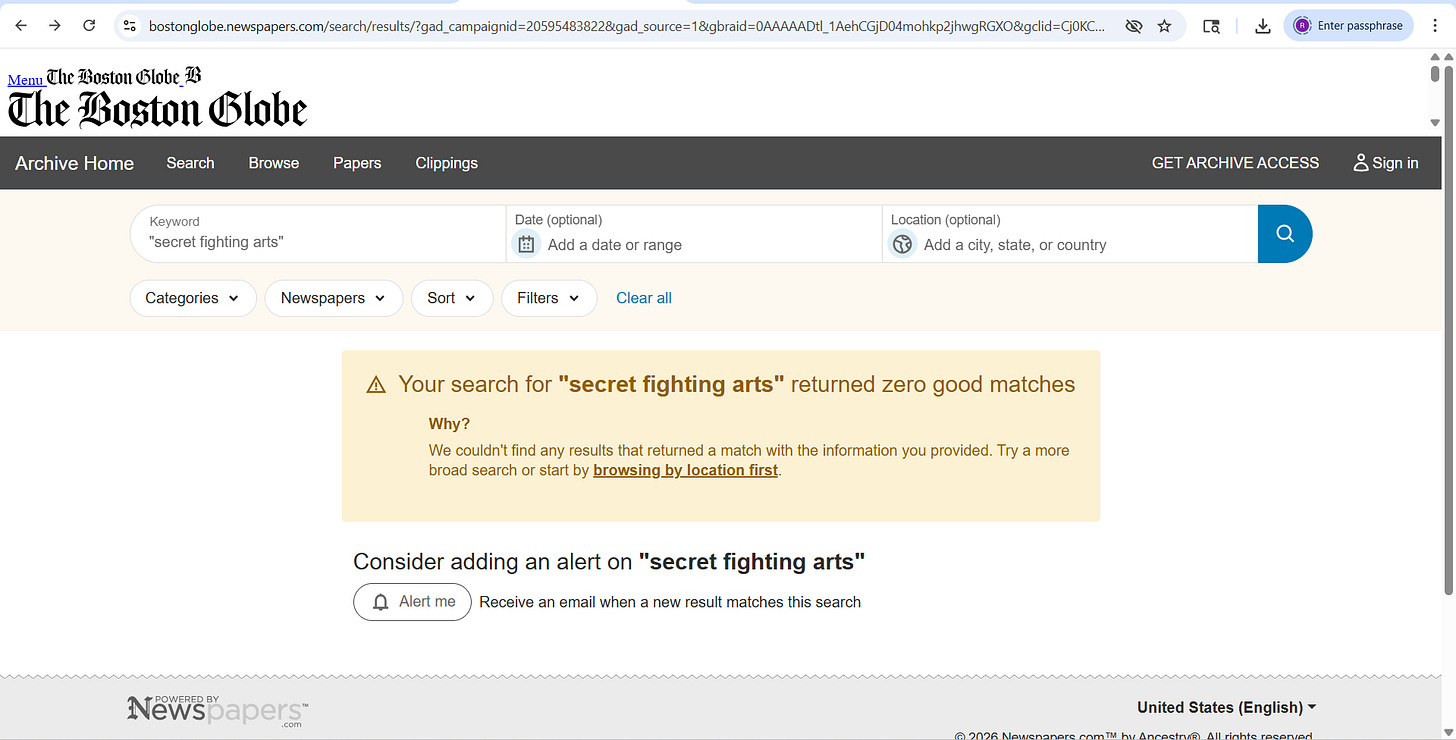The image size is (1456, 740).
Task: Open site information icon in address bar
Action: pyautogui.click(x=130, y=26)
